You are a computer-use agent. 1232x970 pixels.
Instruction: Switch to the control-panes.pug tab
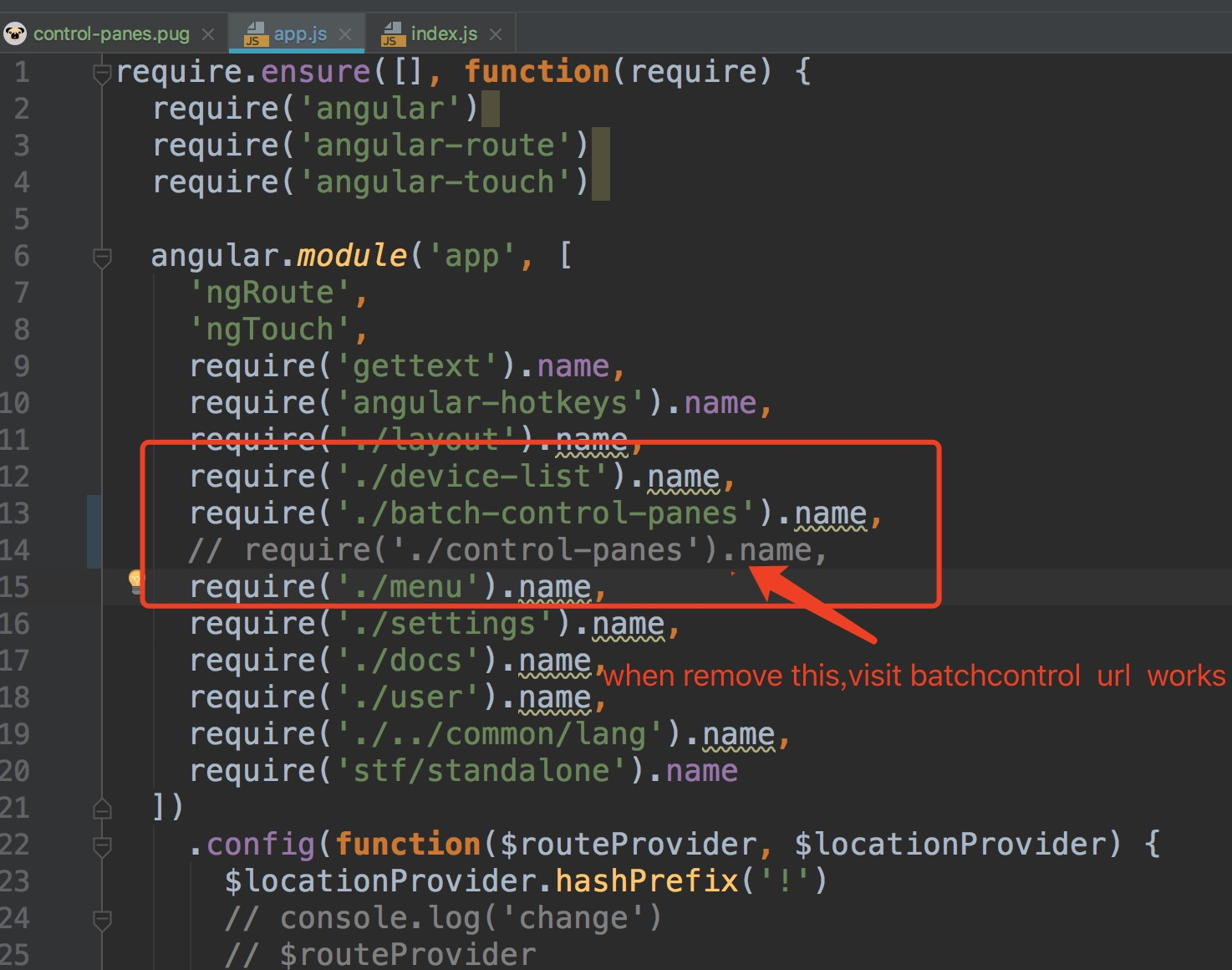(x=113, y=34)
